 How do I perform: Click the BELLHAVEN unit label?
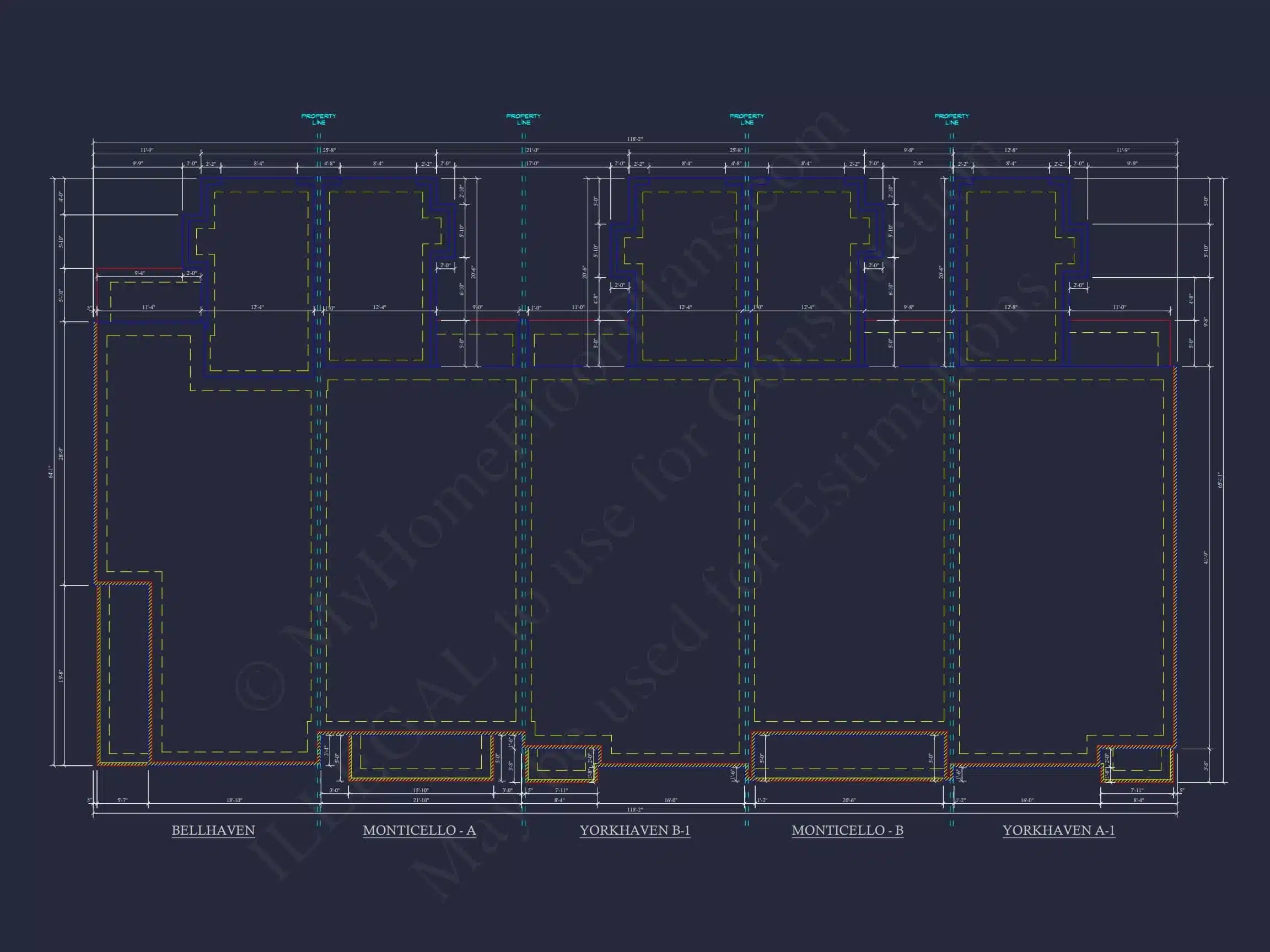point(213,830)
